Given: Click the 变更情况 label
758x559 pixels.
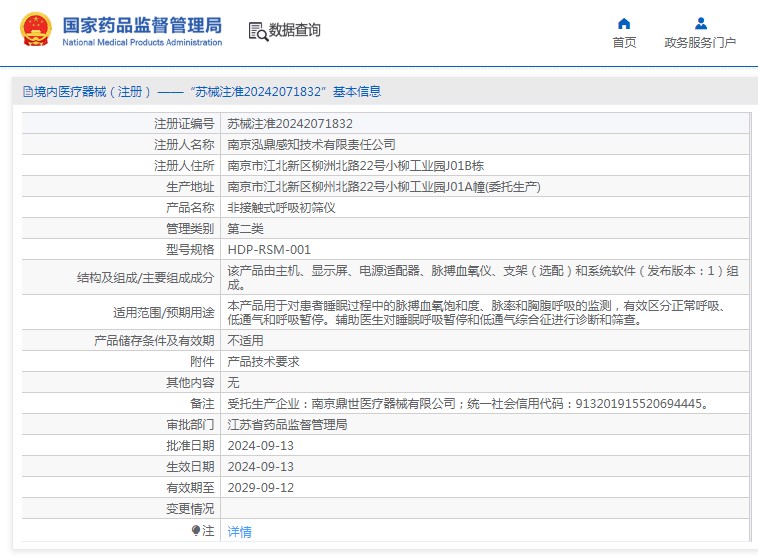Looking at the screenshot, I should click(x=190, y=509).
